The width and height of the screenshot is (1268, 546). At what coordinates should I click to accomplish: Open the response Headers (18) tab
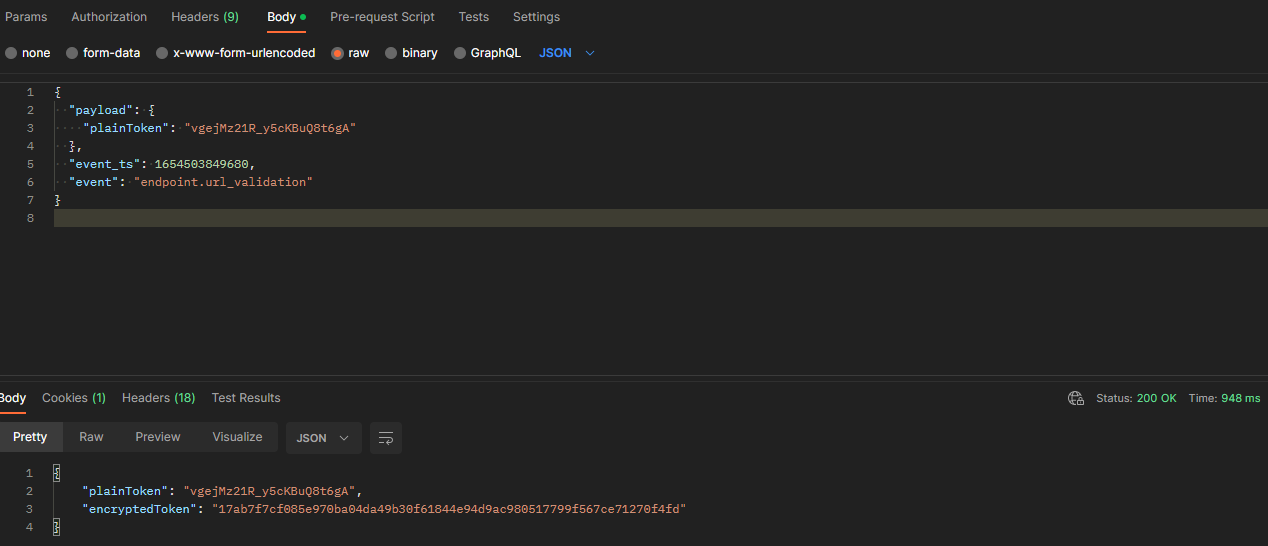(x=159, y=398)
